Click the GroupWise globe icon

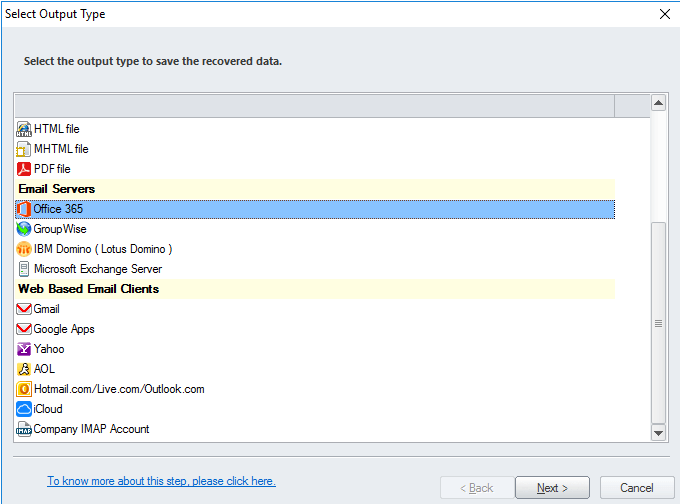[24, 229]
